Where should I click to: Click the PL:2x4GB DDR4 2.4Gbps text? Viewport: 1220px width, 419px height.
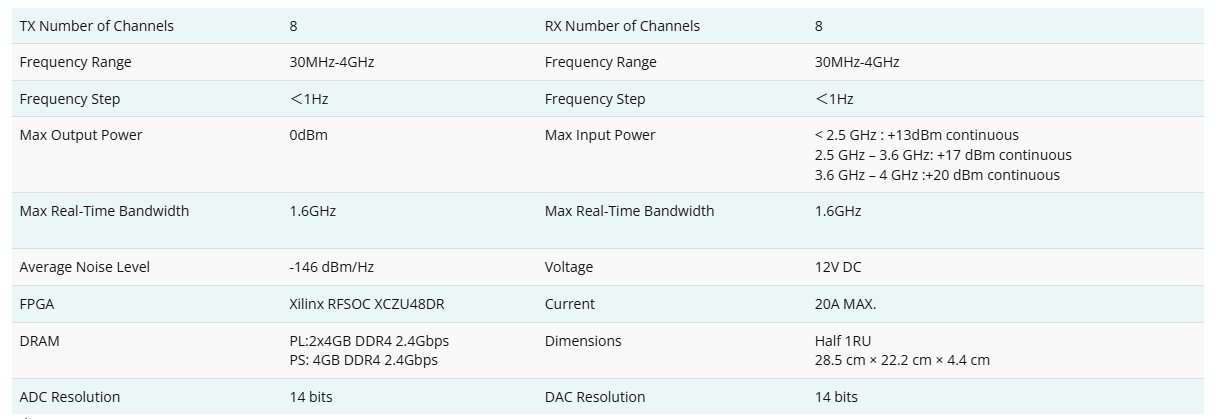(369, 341)
